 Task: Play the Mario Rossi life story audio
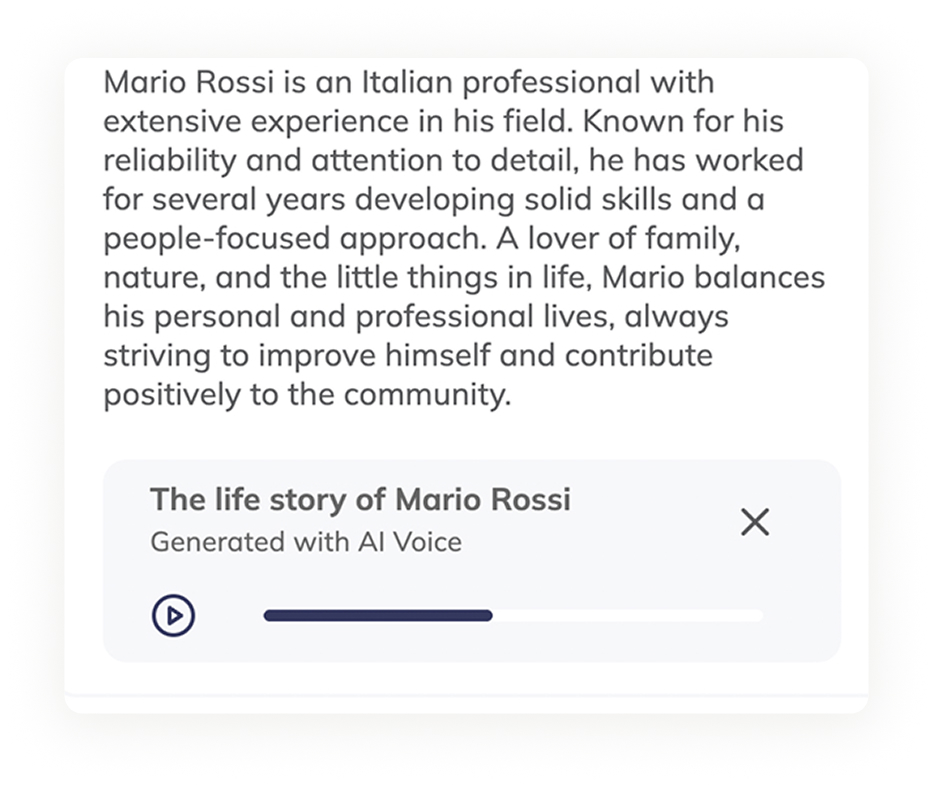tap(173, 615)
